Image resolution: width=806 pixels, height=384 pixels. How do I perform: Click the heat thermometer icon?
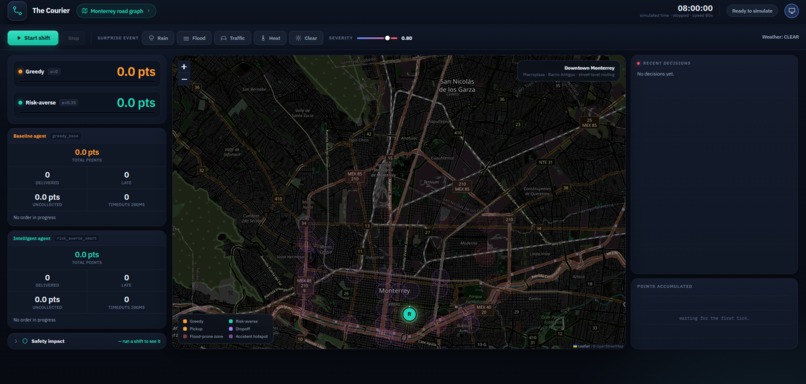coord(263,38)
